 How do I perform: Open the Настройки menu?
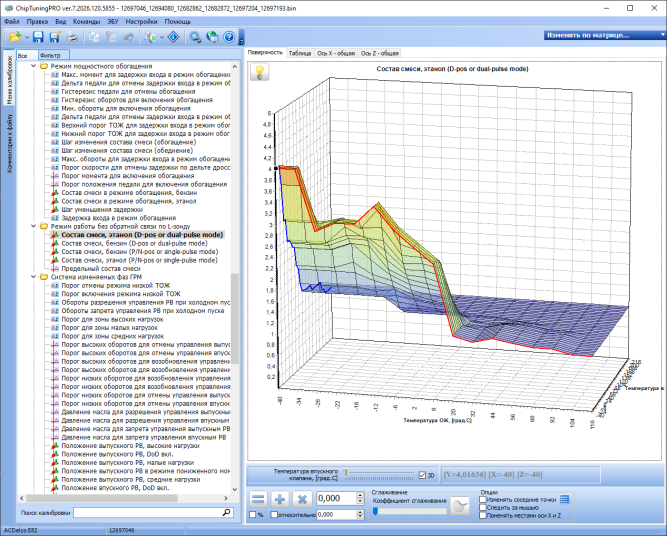tap(141, 22)
